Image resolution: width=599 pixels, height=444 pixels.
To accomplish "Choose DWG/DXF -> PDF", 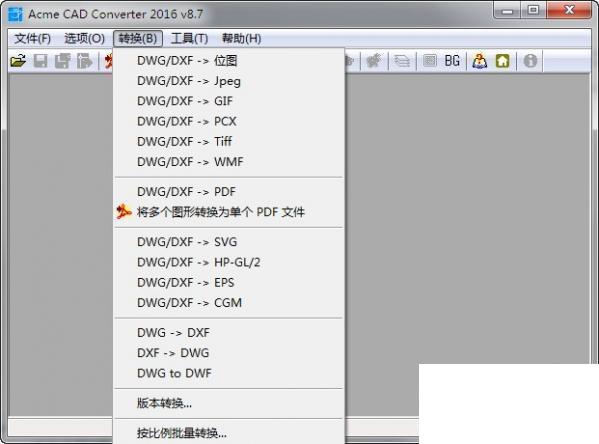I will pyautogui.click(x=229, y=191).
